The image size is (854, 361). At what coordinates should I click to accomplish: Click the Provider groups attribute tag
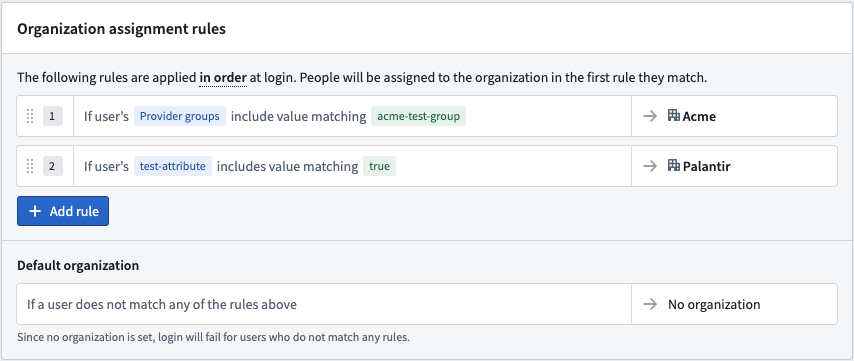(180, 116)
